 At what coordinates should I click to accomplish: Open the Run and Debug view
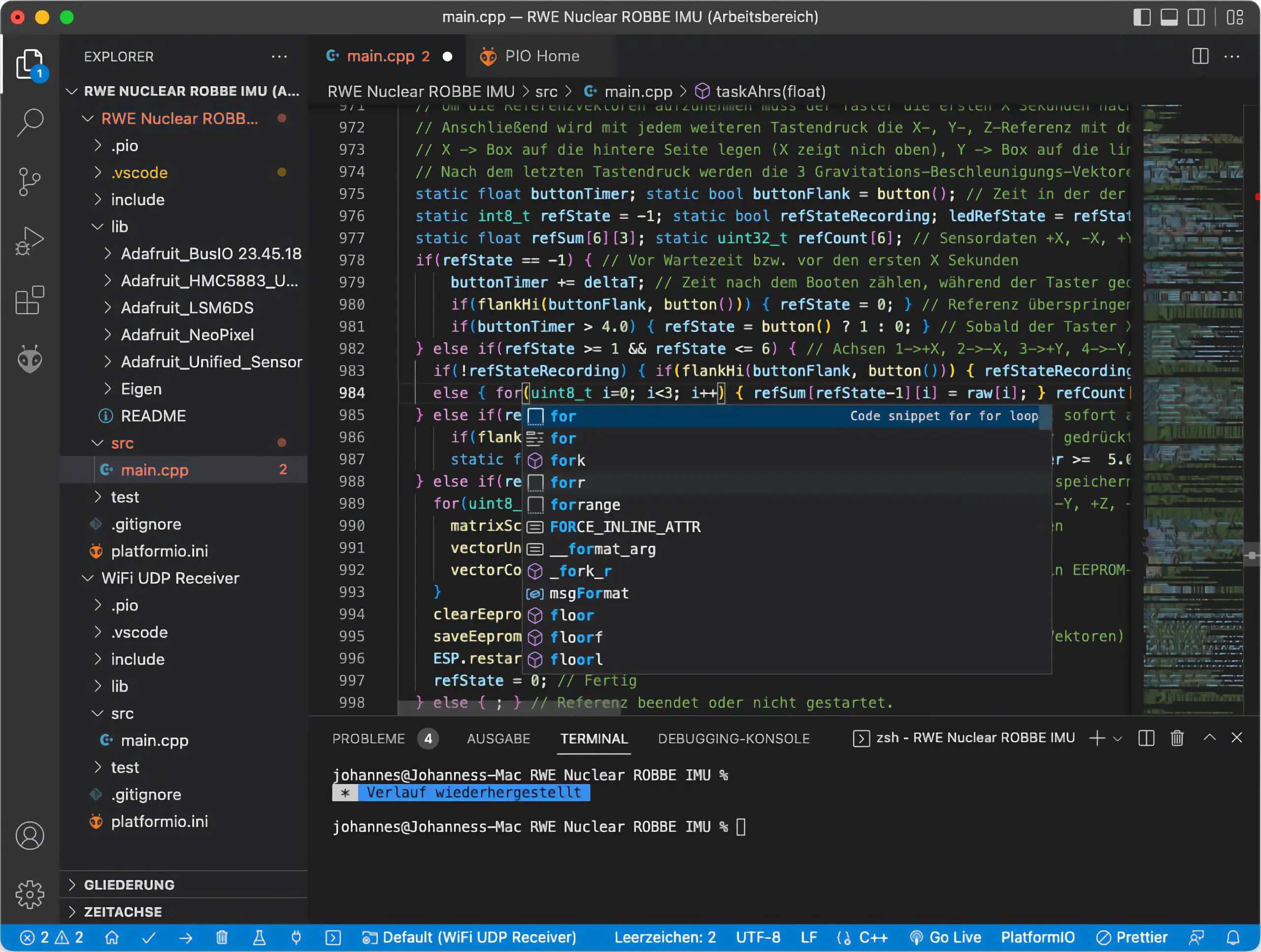30,240
